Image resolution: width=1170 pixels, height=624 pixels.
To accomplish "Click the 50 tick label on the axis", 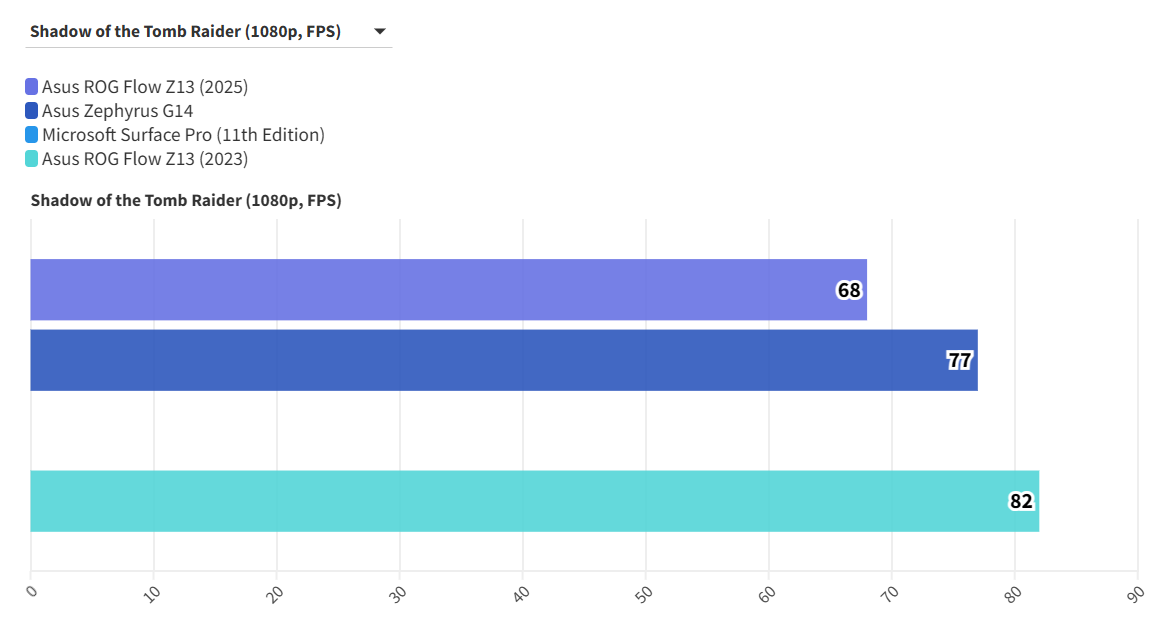I will [x=643, y=593].
